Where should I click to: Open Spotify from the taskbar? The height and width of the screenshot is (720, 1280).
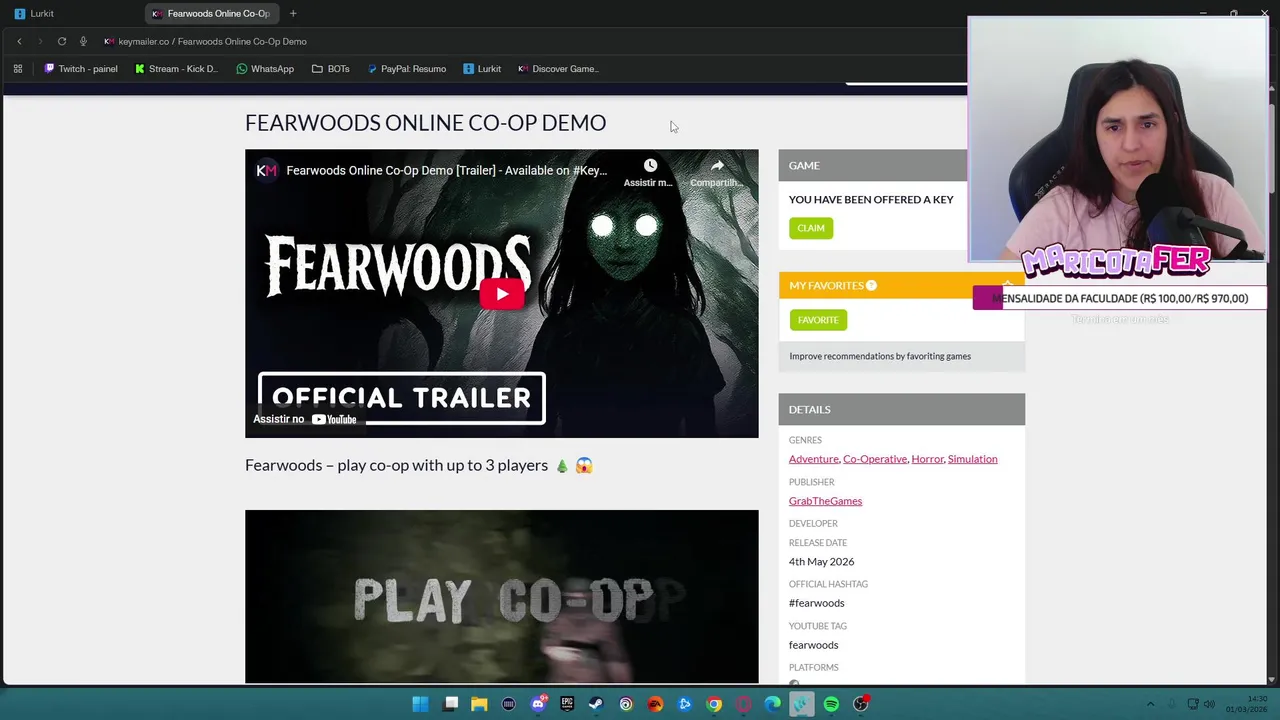tap(831, 704)
